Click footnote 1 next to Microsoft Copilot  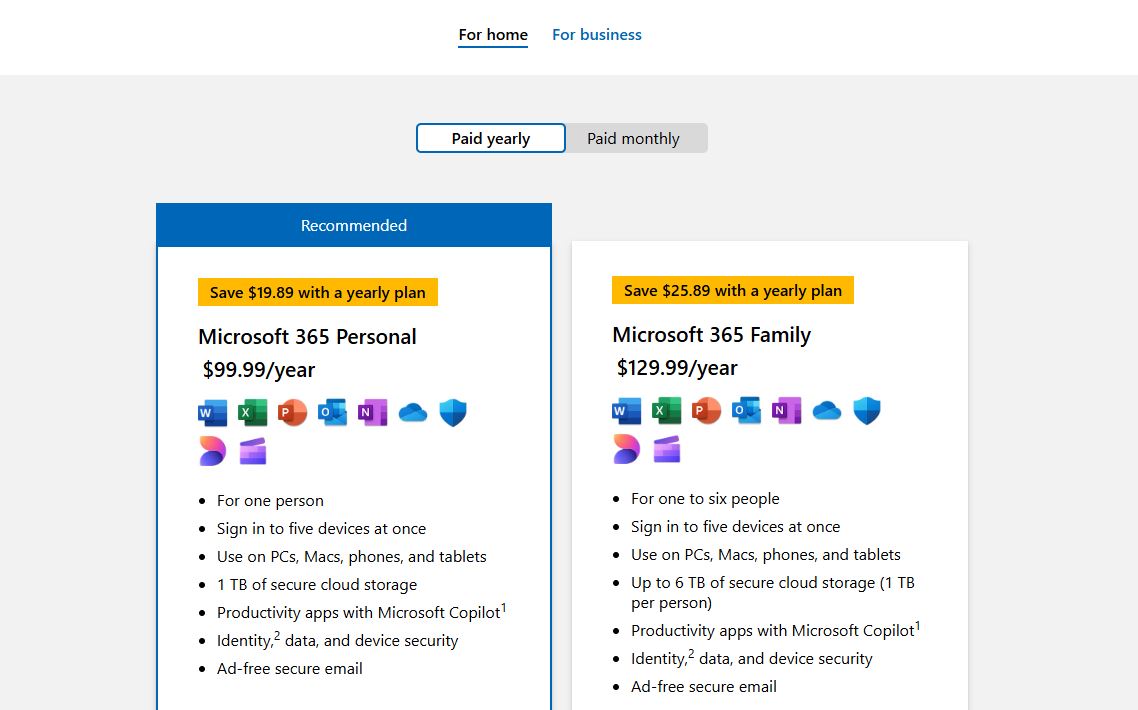502,605
